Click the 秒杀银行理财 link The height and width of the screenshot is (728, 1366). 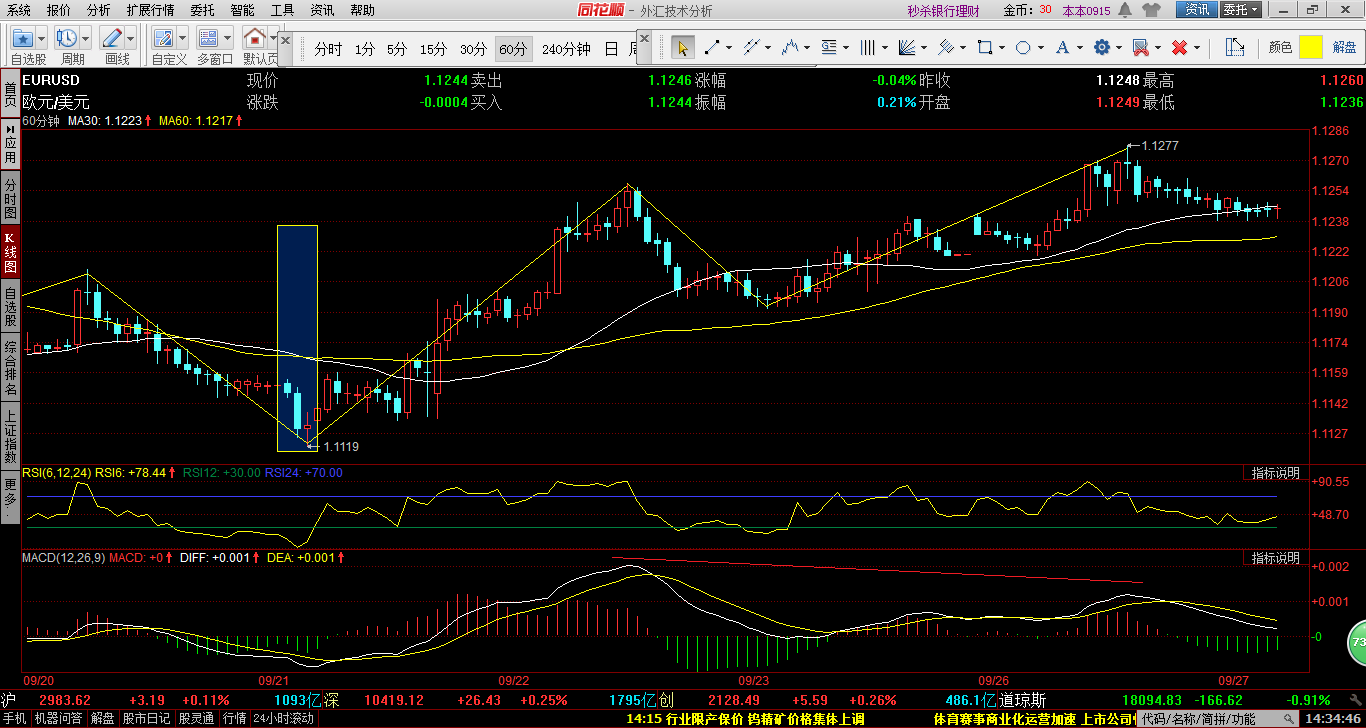[x=944, y=10]
